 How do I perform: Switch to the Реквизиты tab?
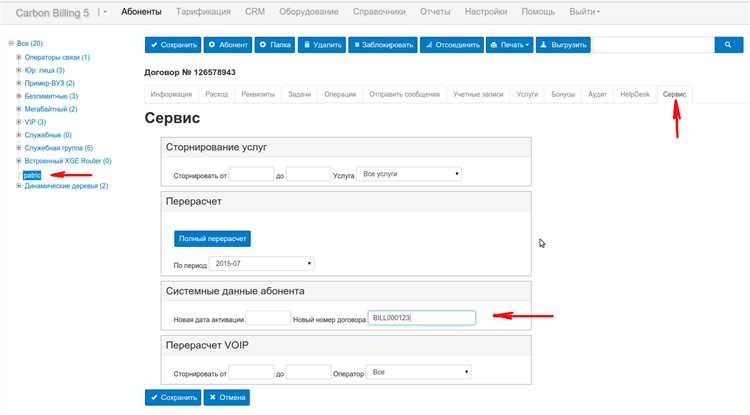click(258, 94)
